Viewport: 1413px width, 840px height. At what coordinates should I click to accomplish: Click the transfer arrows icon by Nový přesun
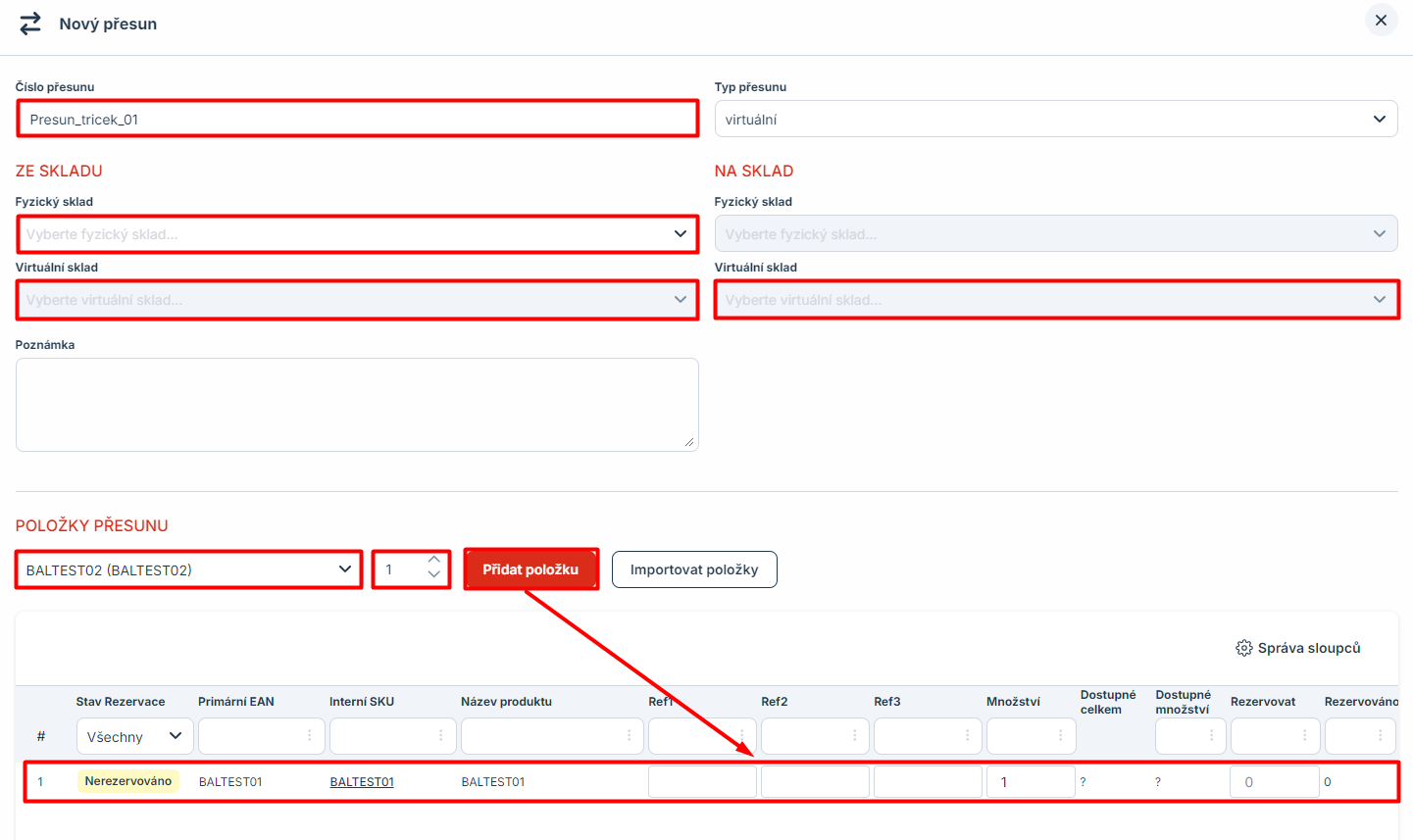pyautogui.click(x=30, y=24)
